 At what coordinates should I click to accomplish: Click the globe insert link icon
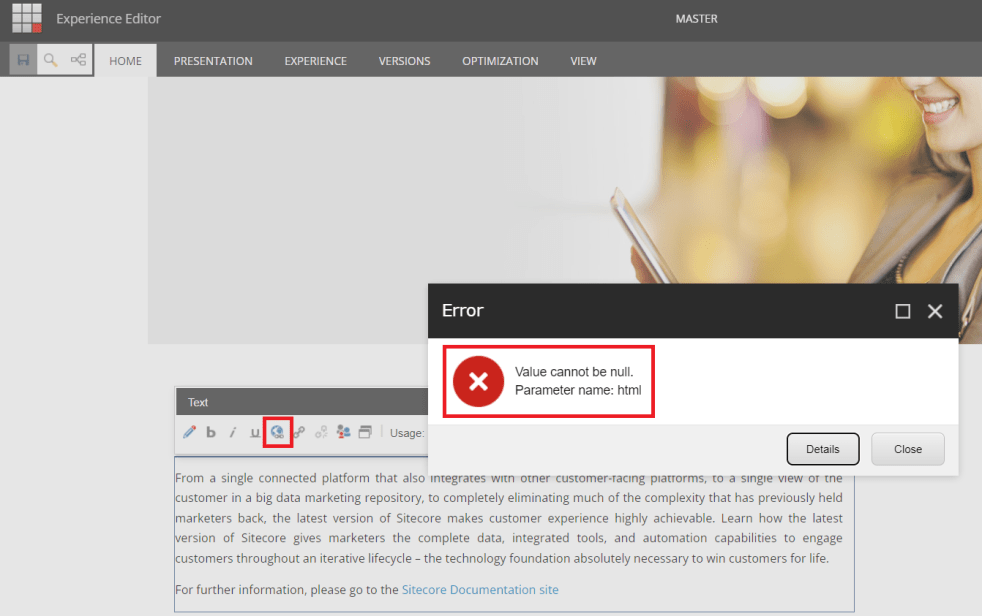pyautogui.click(x=277, y=432)
